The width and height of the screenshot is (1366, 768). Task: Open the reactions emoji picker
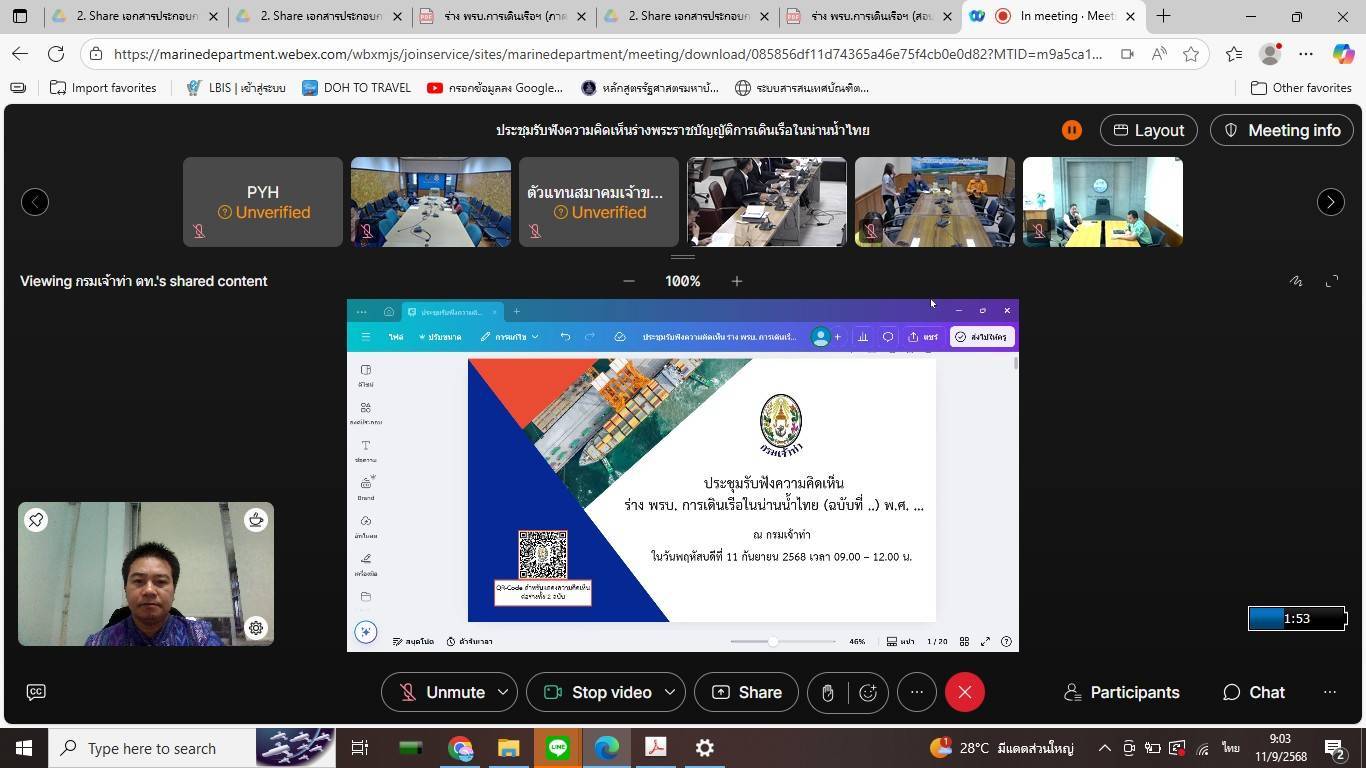868,692
